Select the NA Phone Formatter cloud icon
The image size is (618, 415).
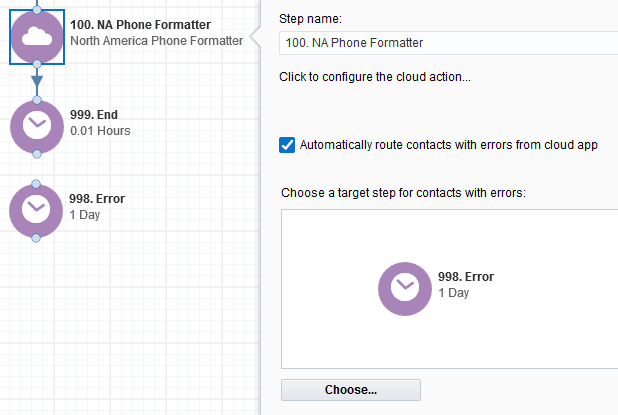coord(37,37)
